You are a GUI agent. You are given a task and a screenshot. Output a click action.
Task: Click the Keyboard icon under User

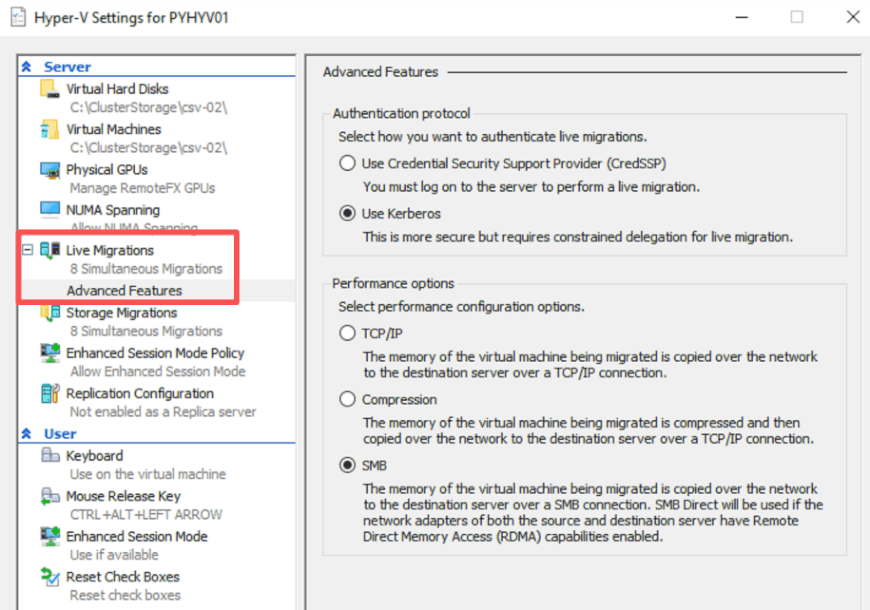[50, 456]
